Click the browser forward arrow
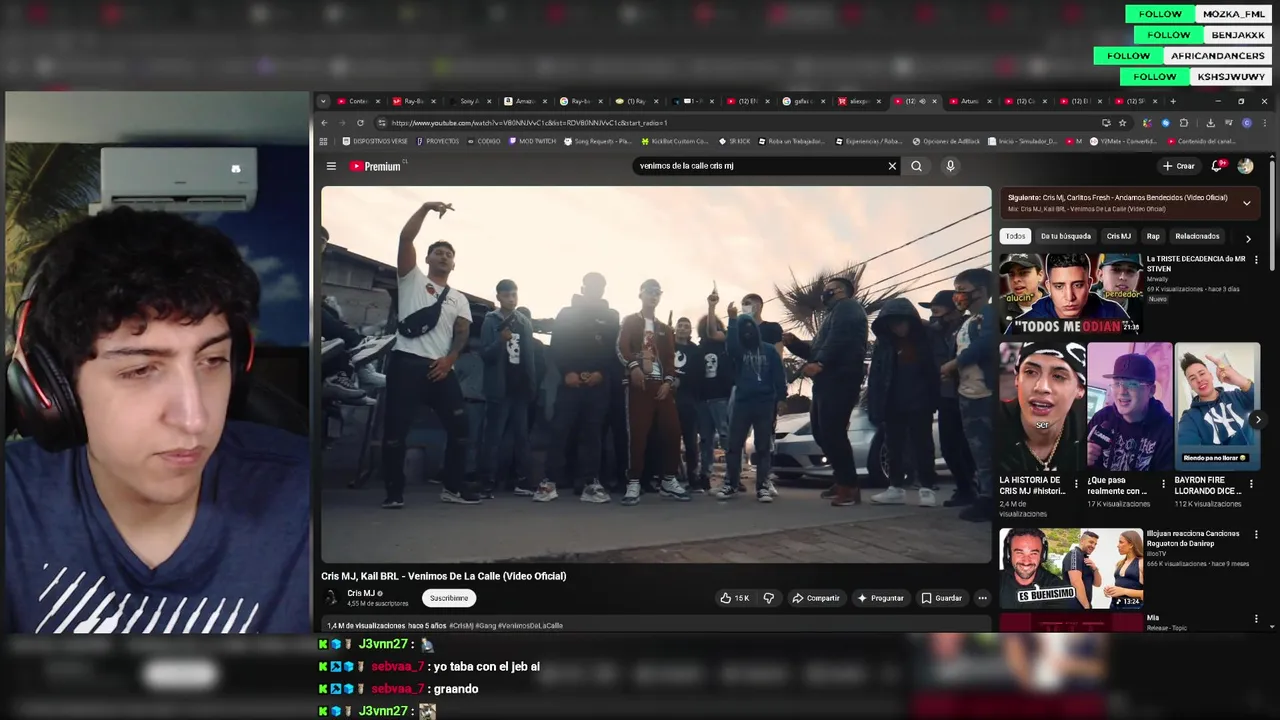The image size is (1280, 720). [x=342, y=123]
